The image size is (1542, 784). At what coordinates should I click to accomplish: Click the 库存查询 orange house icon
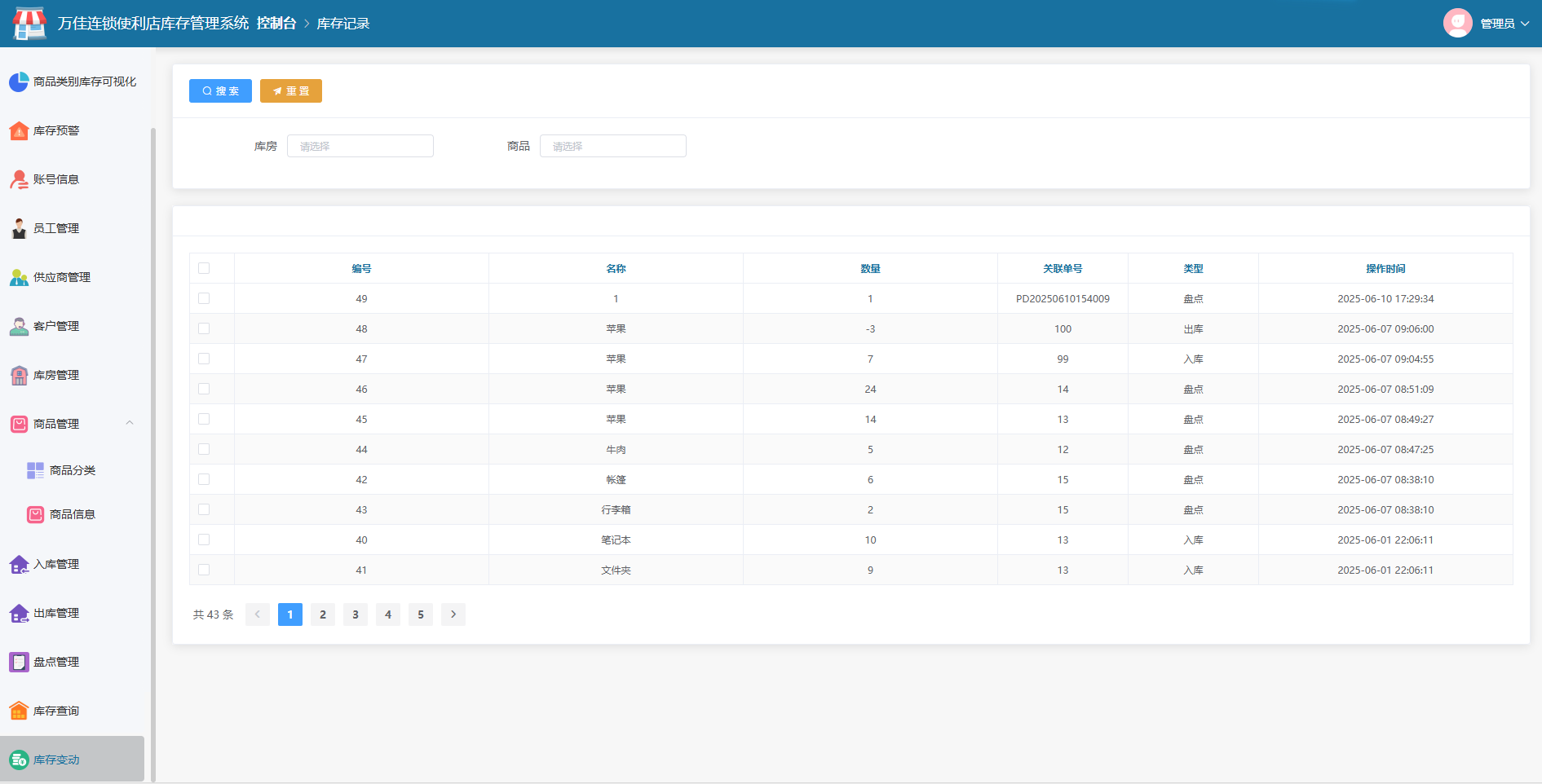point(19,711)
